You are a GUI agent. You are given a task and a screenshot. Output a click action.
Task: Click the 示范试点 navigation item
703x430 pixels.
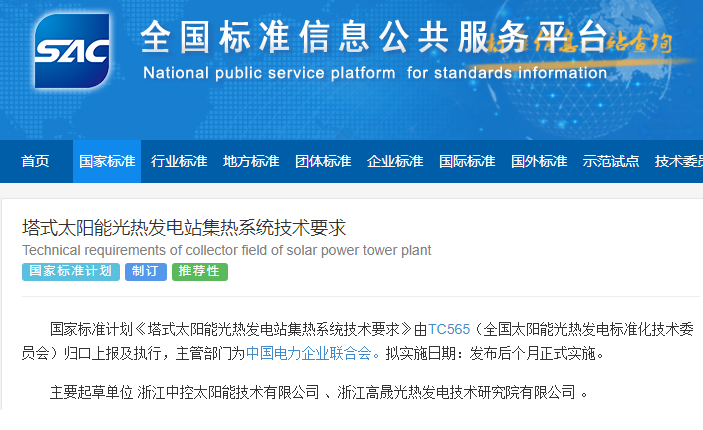611,161
